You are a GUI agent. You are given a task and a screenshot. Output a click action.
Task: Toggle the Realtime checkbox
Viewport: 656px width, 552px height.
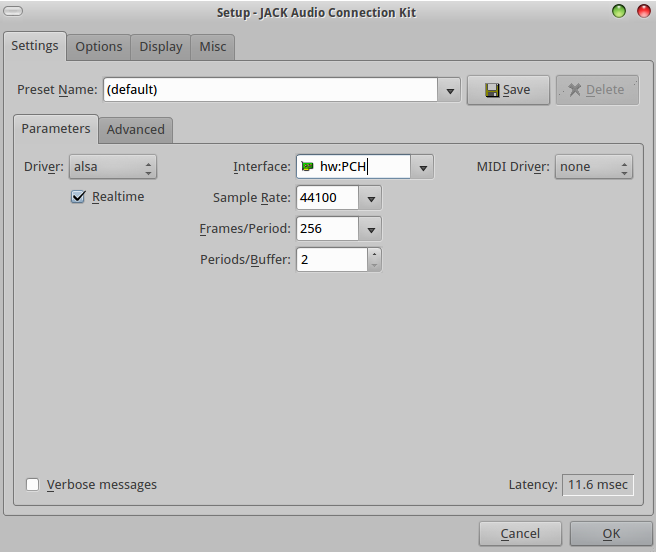coord(78,197)
